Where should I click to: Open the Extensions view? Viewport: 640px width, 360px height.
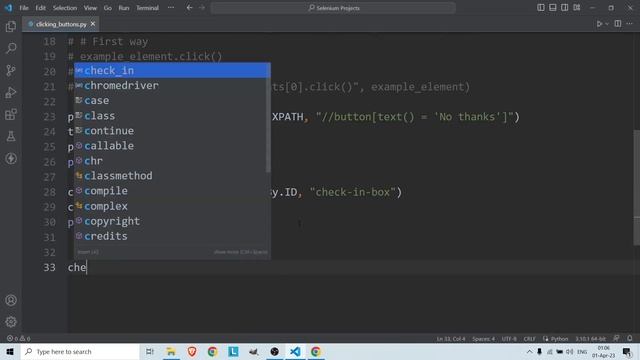(11, 114)
